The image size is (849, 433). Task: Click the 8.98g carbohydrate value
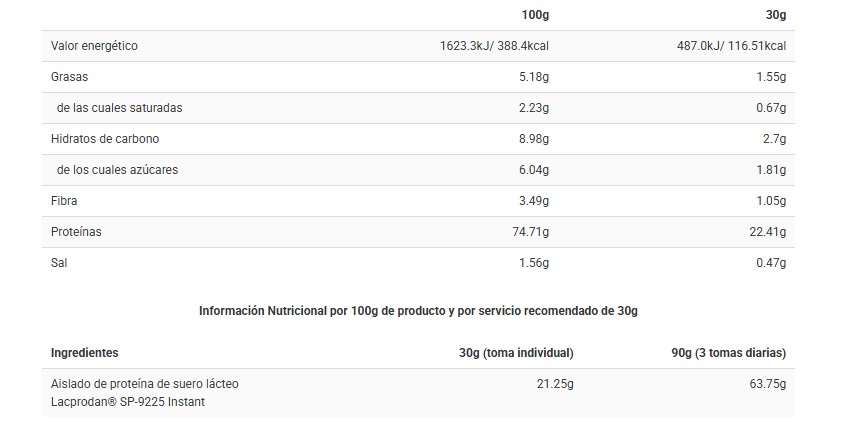(x=534, y=139)
